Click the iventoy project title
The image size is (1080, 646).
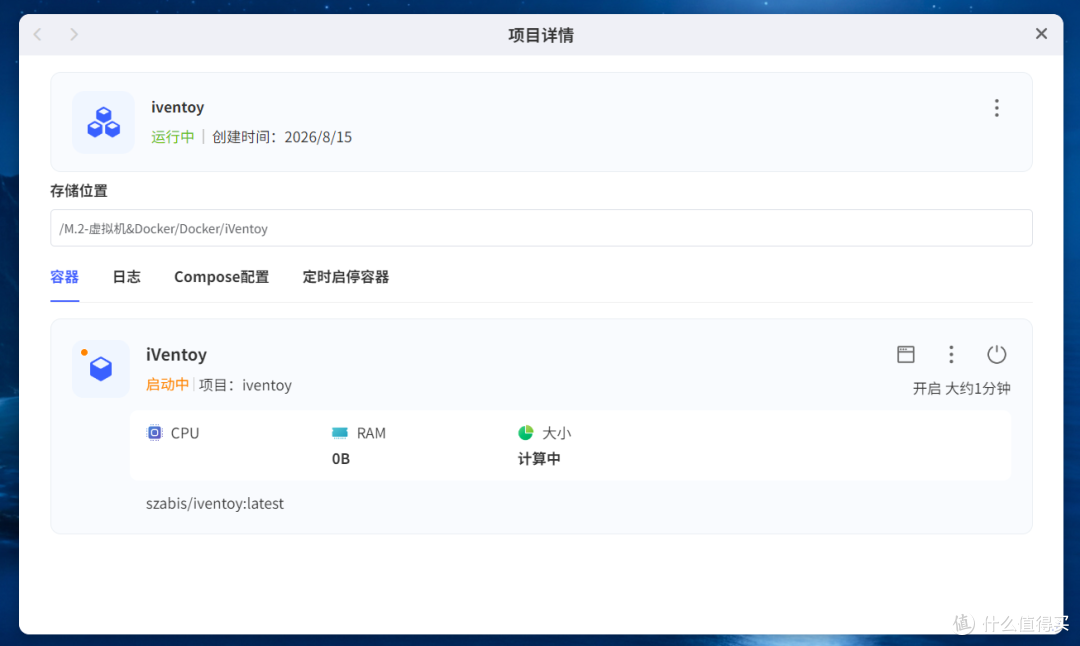pyautogui.click(x=178, y=107)
